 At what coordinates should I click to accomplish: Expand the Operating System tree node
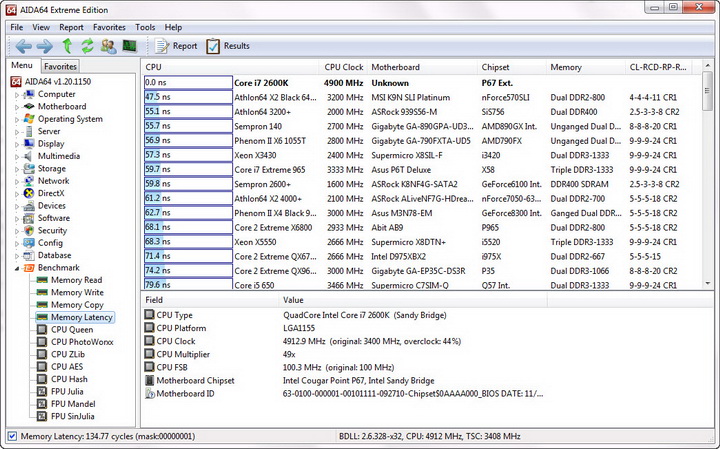tap(17, 120)
